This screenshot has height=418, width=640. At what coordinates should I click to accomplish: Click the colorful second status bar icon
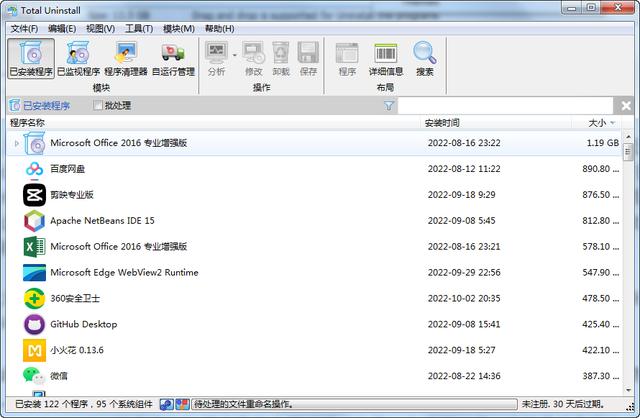point(182,404)
